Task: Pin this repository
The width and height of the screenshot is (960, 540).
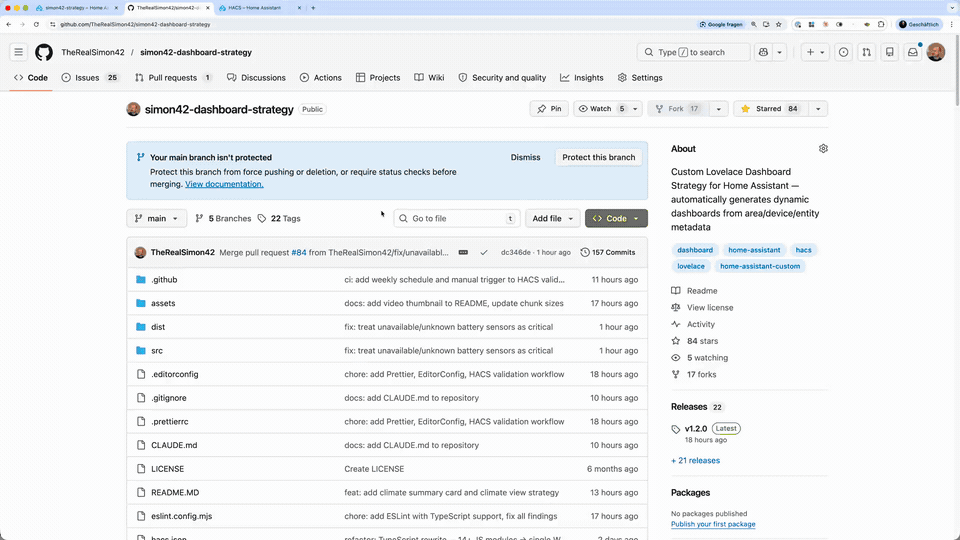Action: (549, 109)
